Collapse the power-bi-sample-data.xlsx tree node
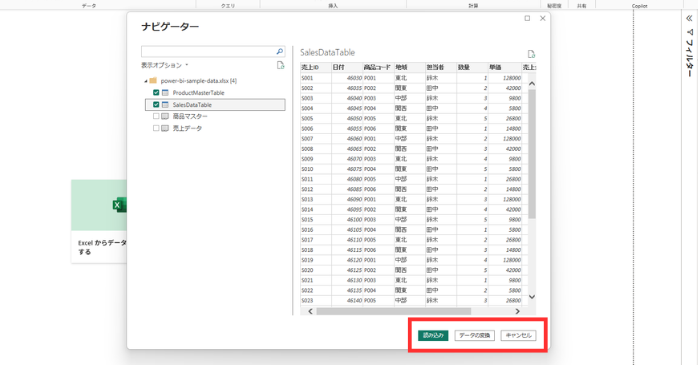Screen dimensions: 698x365 click(x=146, y=81)
